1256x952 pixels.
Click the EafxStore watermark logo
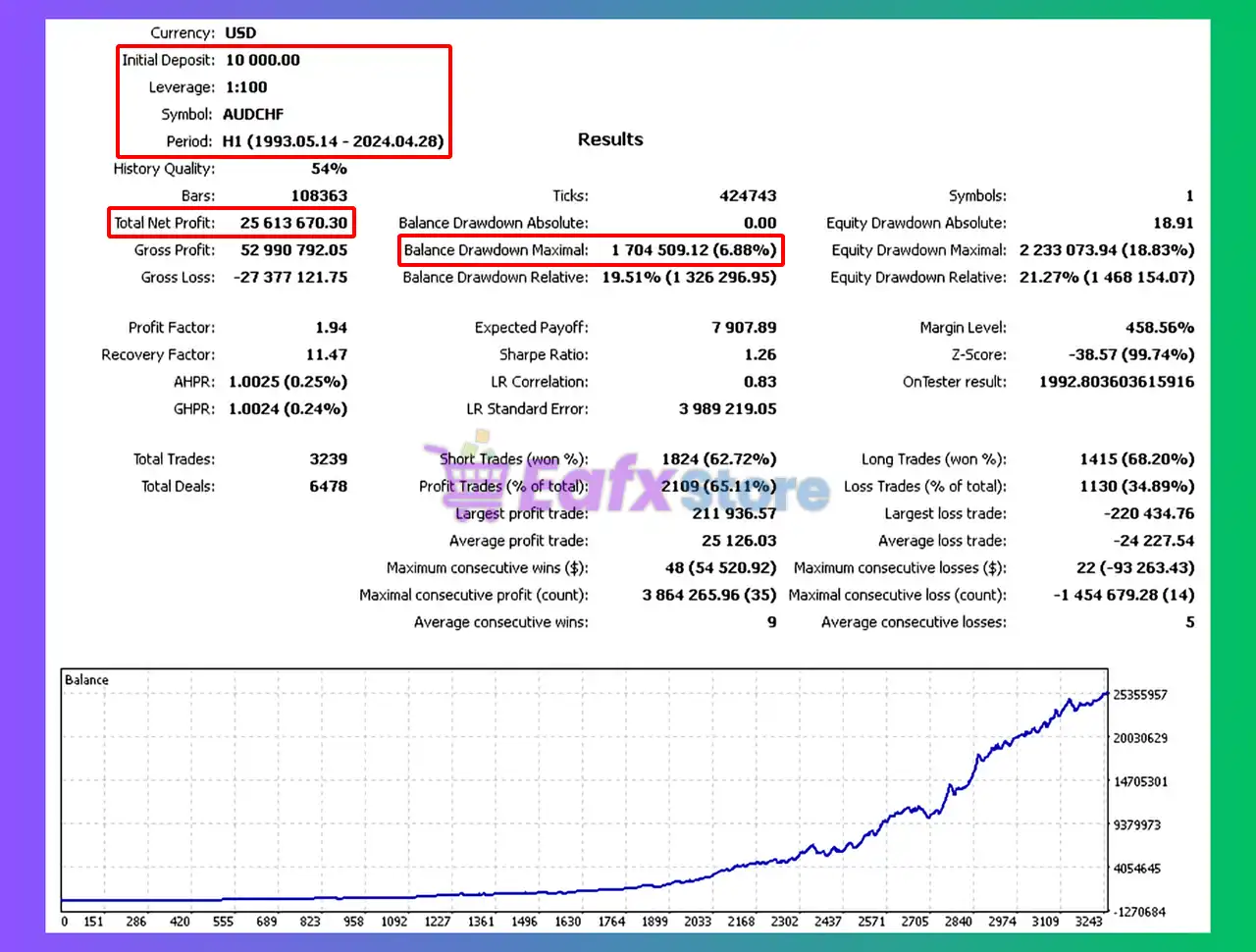(628, 486)
